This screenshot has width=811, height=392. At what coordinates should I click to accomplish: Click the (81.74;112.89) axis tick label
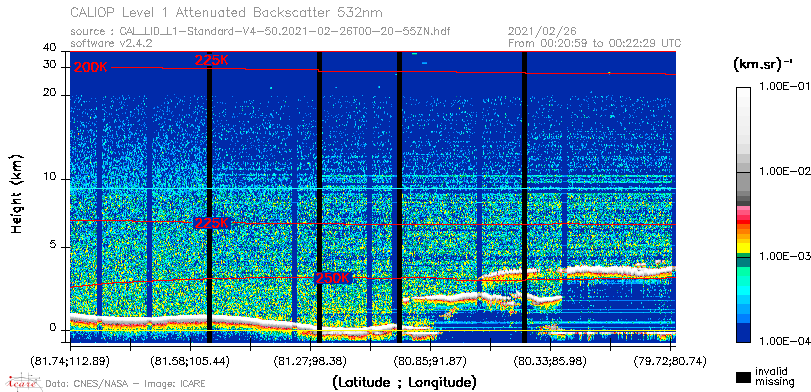[x=70, y=360]
